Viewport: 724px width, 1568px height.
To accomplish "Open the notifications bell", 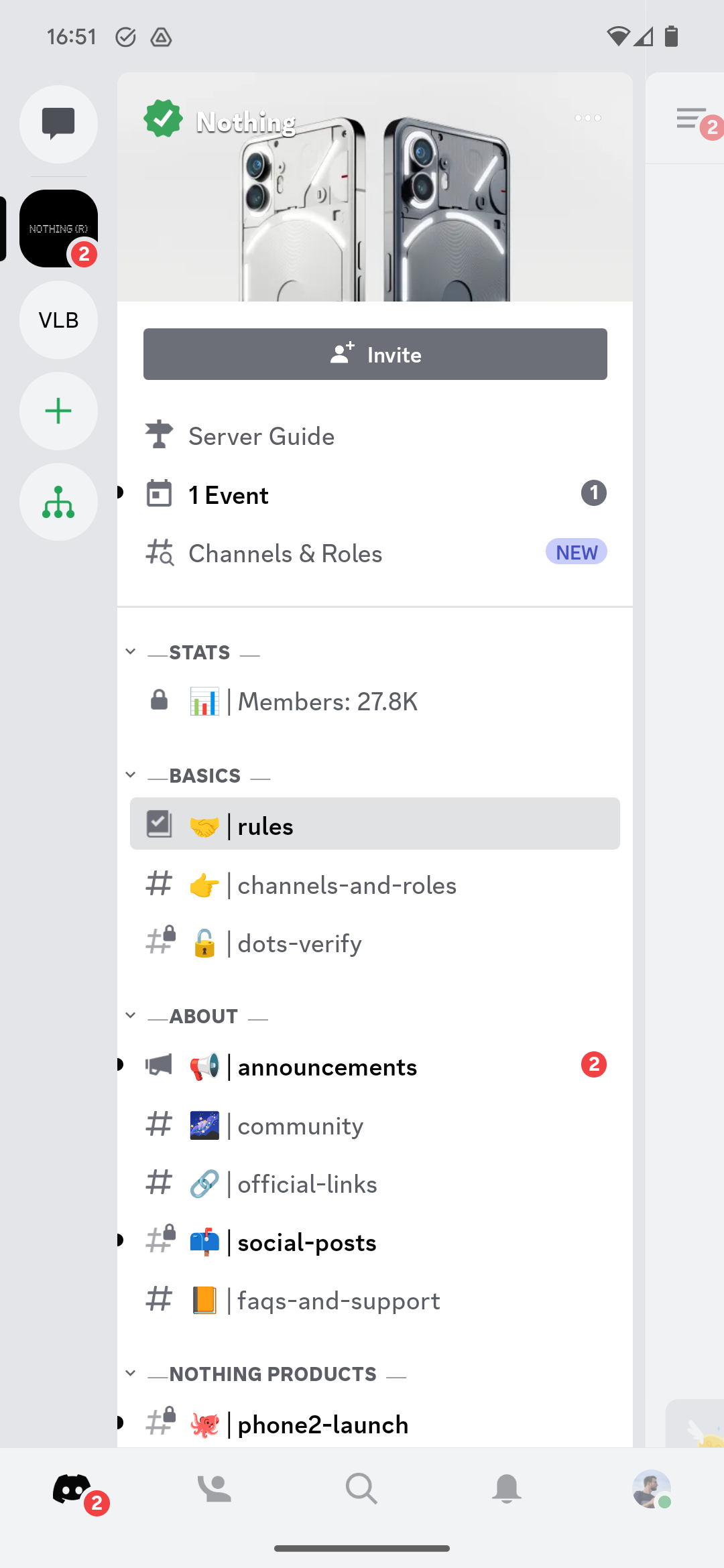I will (x=507, y=1489).
